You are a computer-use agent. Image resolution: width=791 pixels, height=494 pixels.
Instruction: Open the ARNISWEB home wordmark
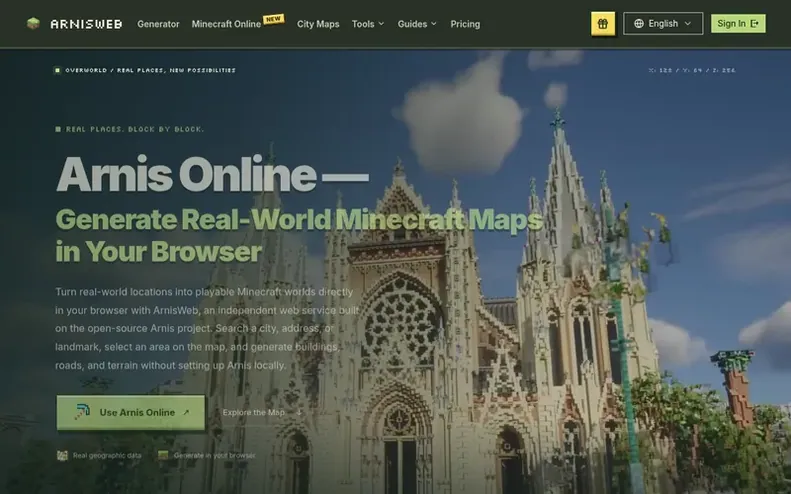(86, 24)
